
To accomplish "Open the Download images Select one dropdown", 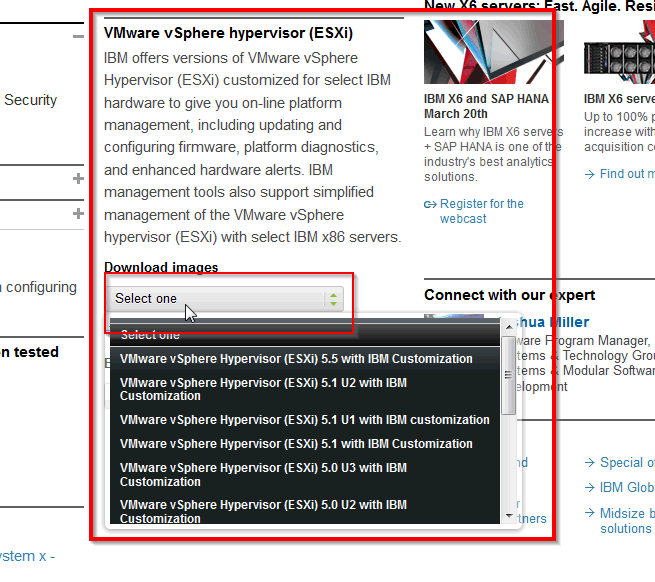I will [225, 299].
